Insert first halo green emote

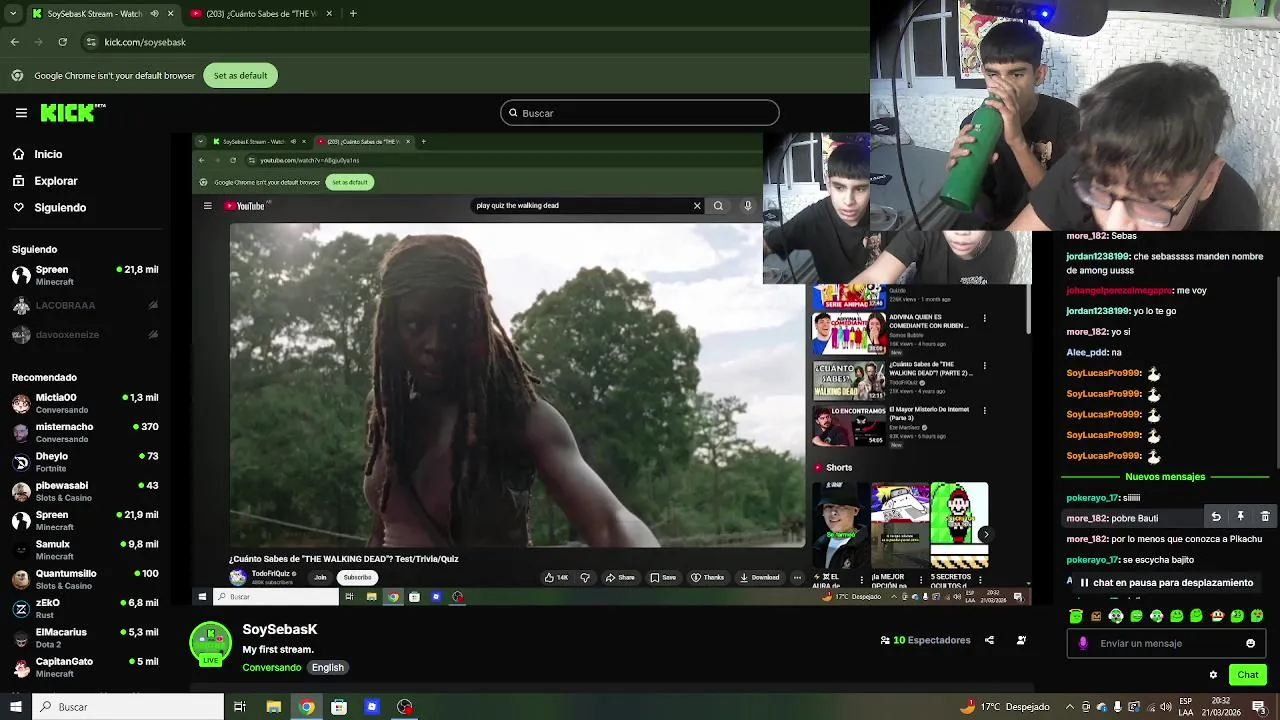[1076, 616]
